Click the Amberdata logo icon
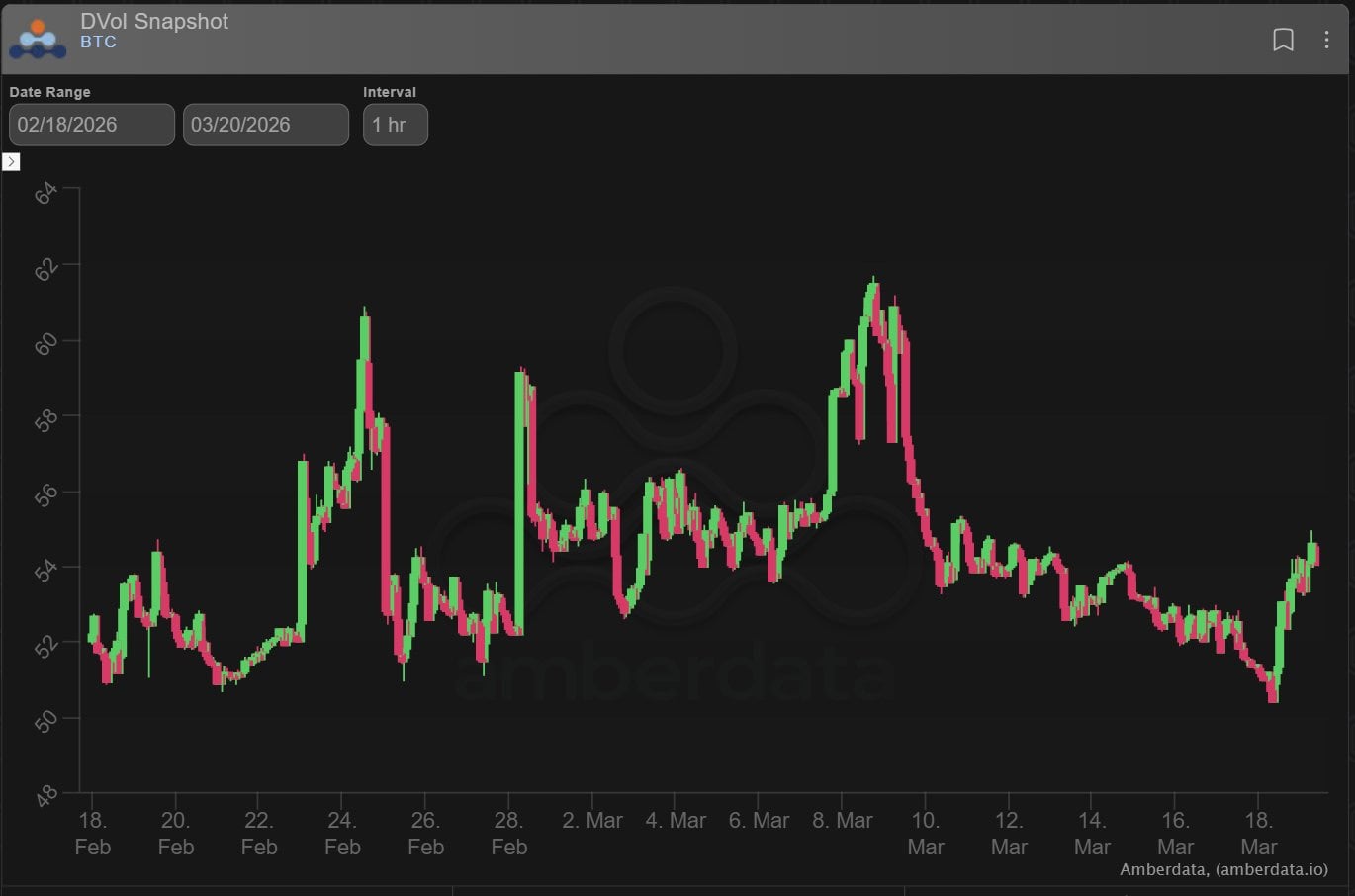 (x=38, y=39)
